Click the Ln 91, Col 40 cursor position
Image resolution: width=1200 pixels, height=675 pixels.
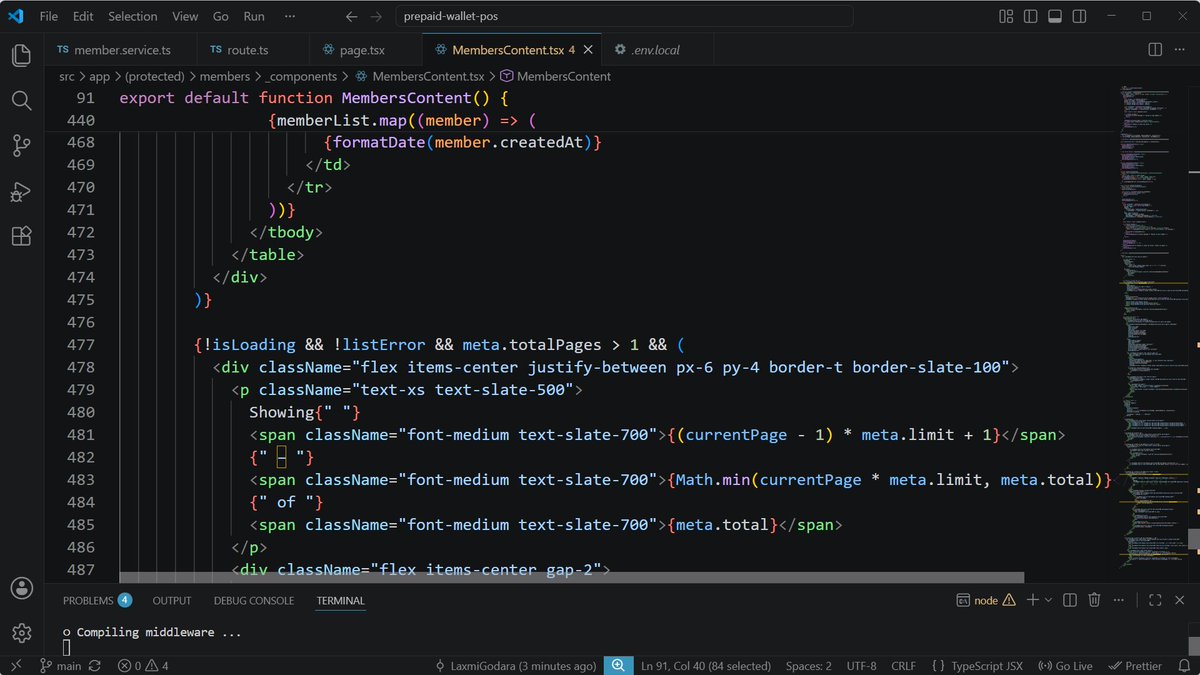706,666
